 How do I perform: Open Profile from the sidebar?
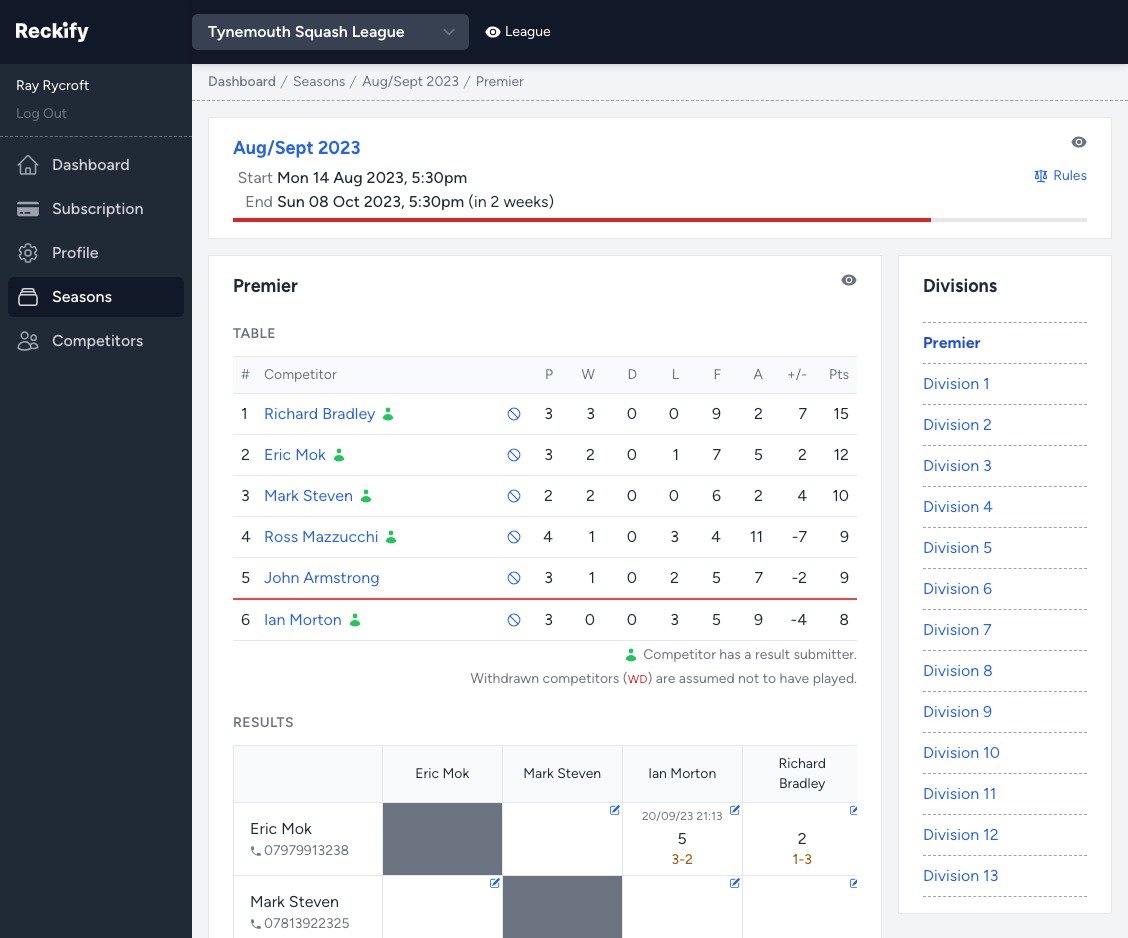click(x=96, y=252)
